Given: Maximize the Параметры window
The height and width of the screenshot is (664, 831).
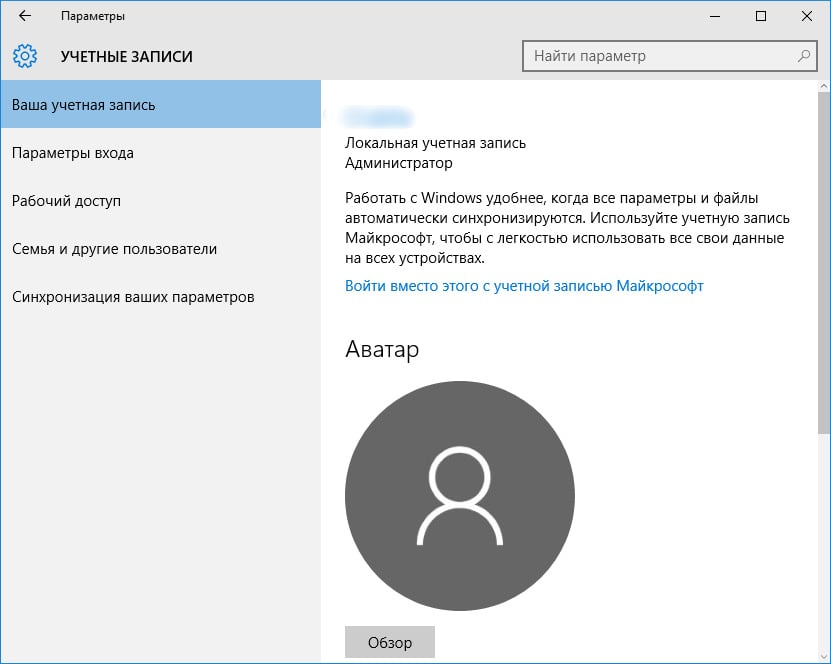Looking at the screenshot, I should coord(761,16).
